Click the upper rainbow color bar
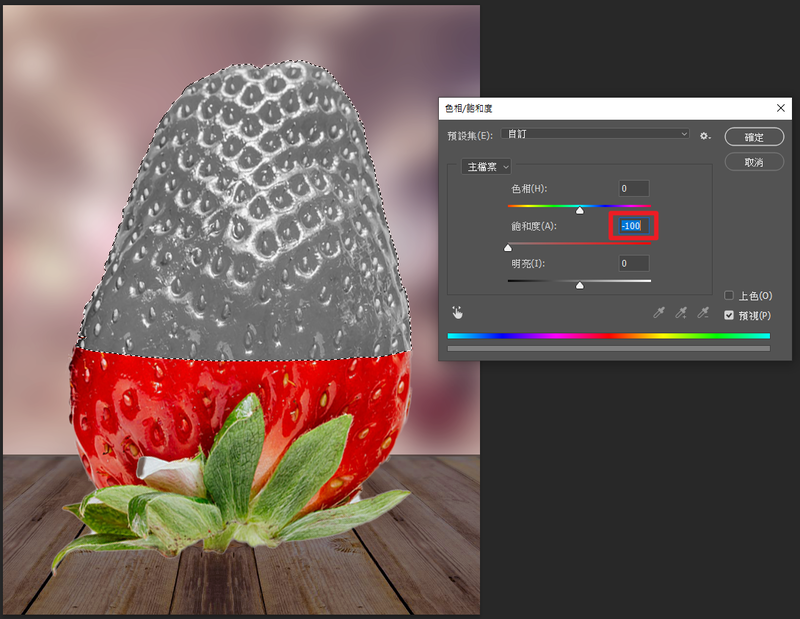The height and width of the screenshot is (619, 800). [608, 336]
